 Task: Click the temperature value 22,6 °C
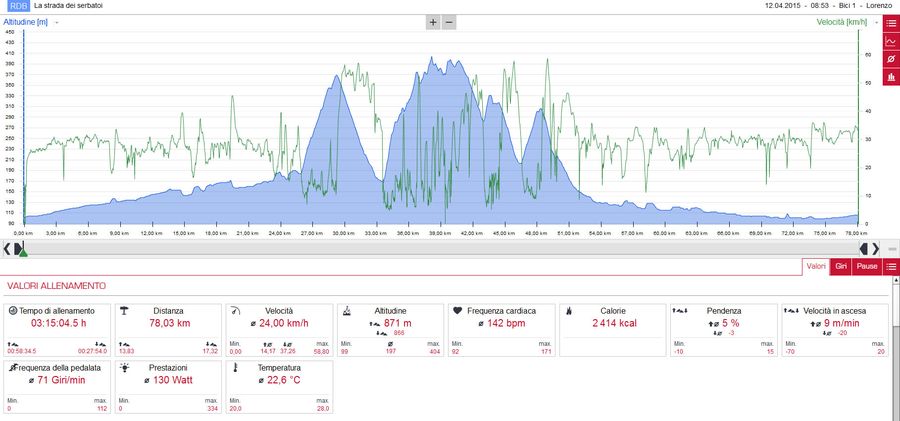tap(284, 380)
